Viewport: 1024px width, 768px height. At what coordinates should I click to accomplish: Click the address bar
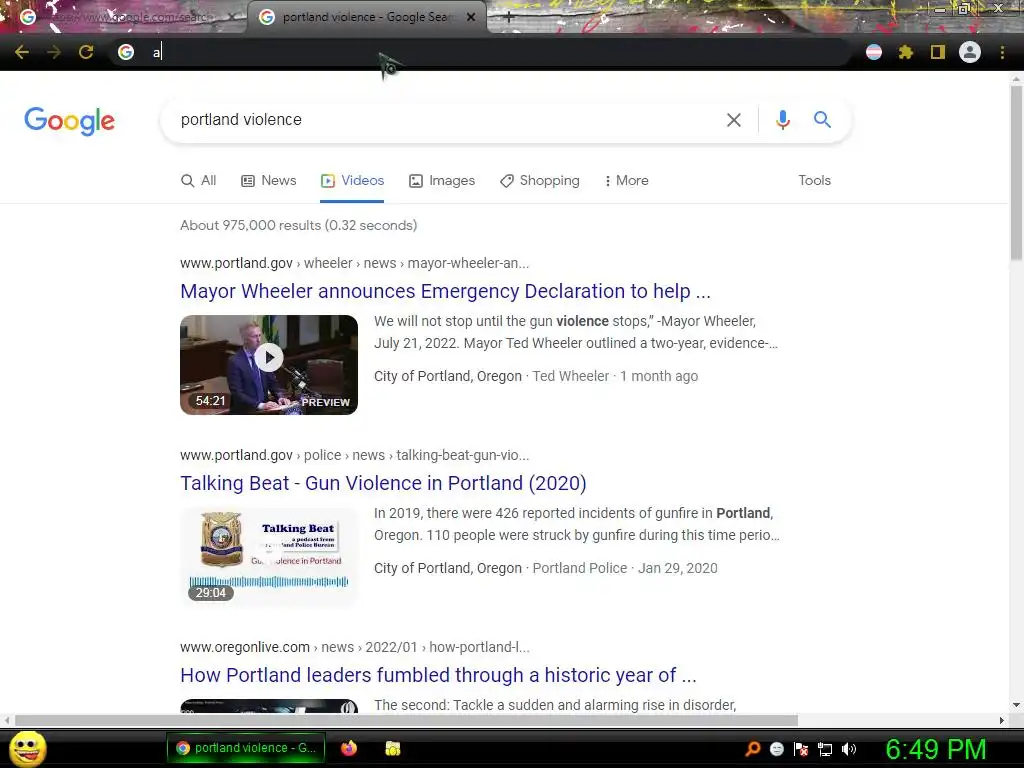(x=483, y=52)
